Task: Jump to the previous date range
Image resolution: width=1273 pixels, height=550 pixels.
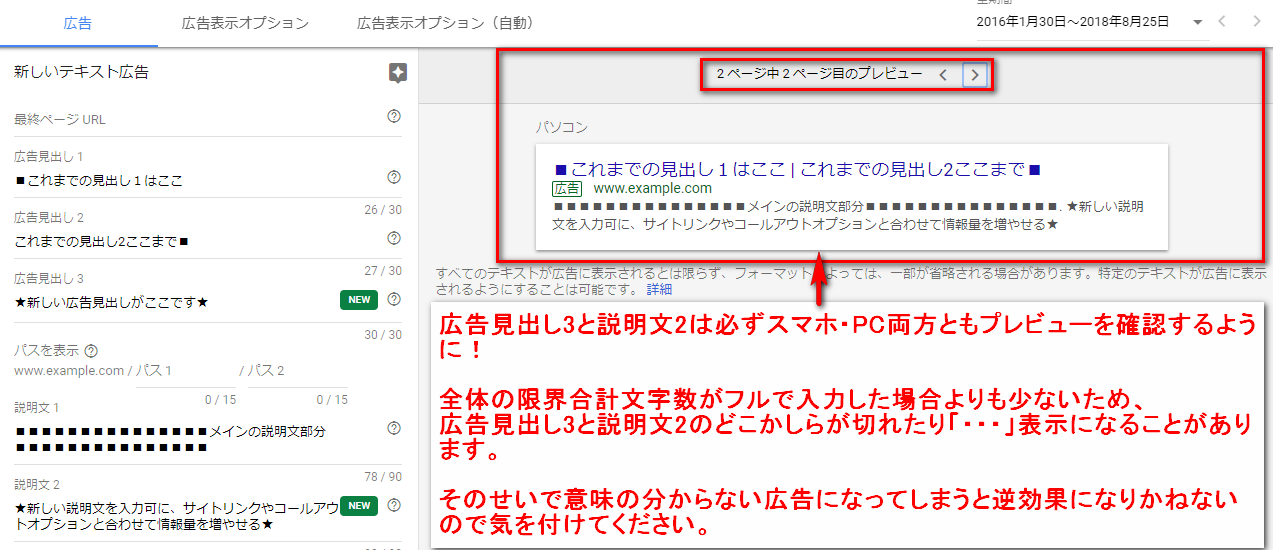Action: pyautogui.click(x=1222, y=22)
